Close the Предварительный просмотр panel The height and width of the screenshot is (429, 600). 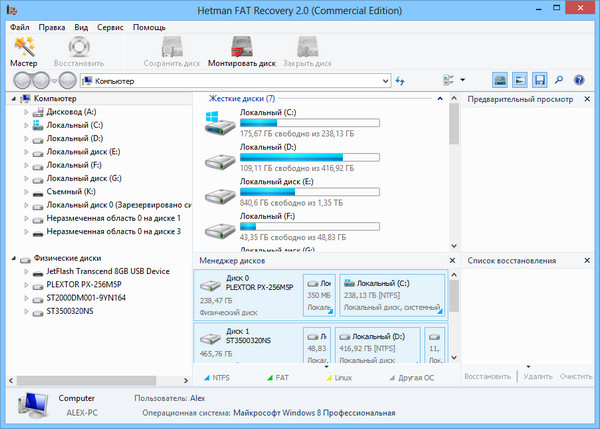(588, 100)
